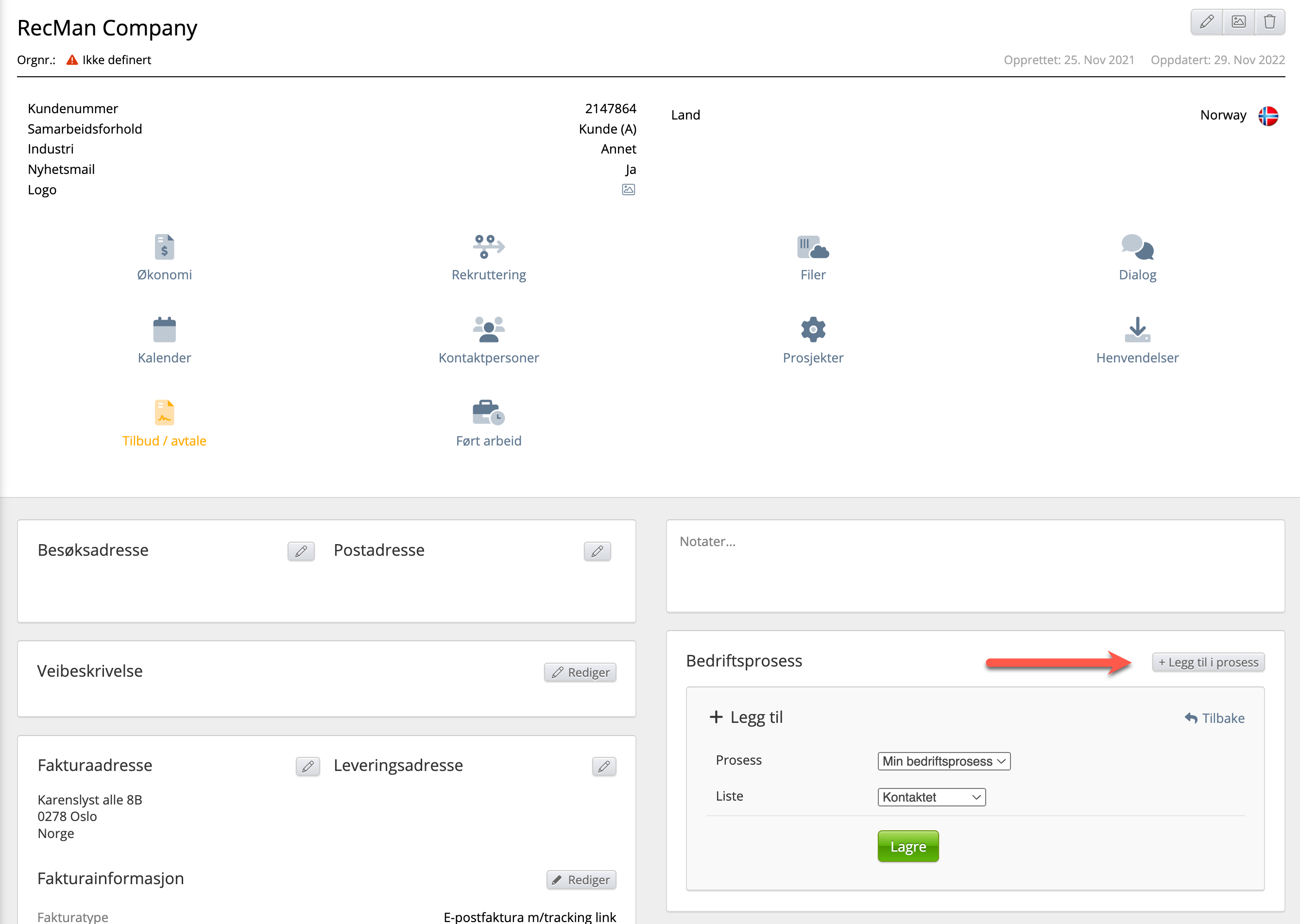
Task: Click + Legg til i prosess button
Action: (1208, 662)
